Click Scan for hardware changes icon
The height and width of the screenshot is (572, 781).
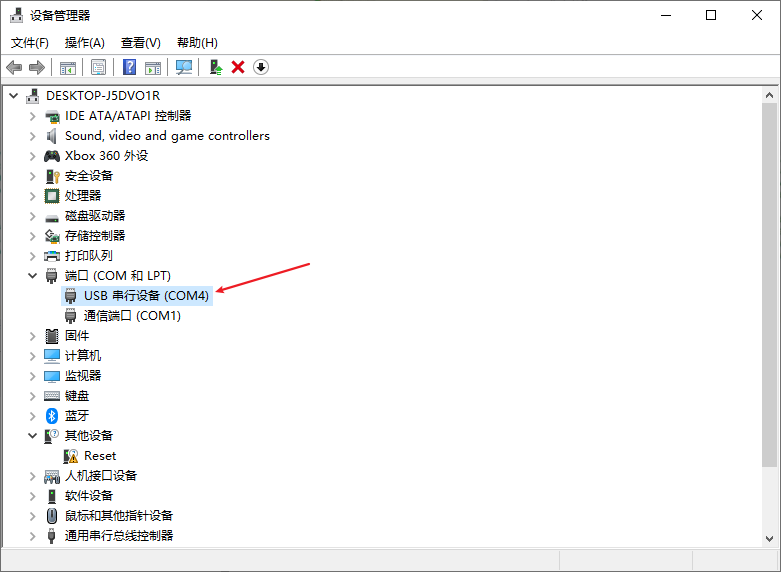click(184, 67)
